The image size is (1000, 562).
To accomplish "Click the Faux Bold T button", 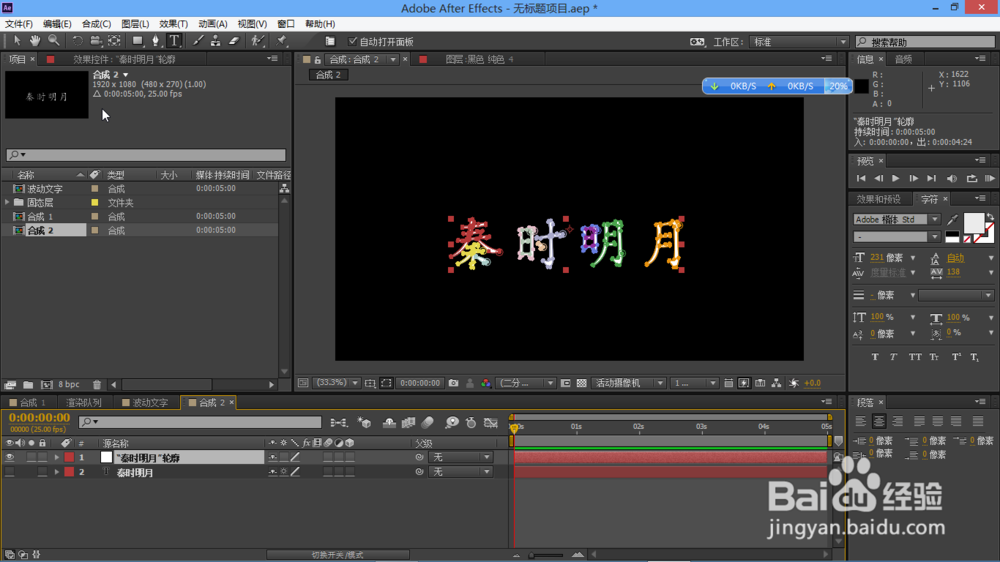I will (875, 357).
